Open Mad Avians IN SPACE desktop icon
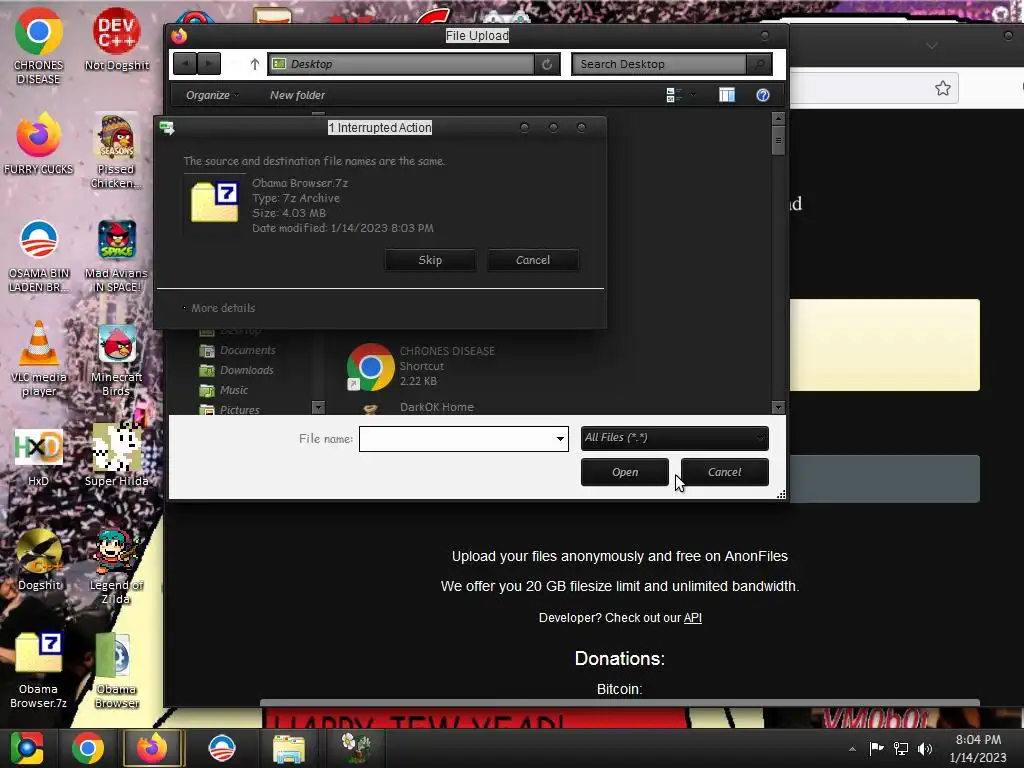 pos(116,255)
